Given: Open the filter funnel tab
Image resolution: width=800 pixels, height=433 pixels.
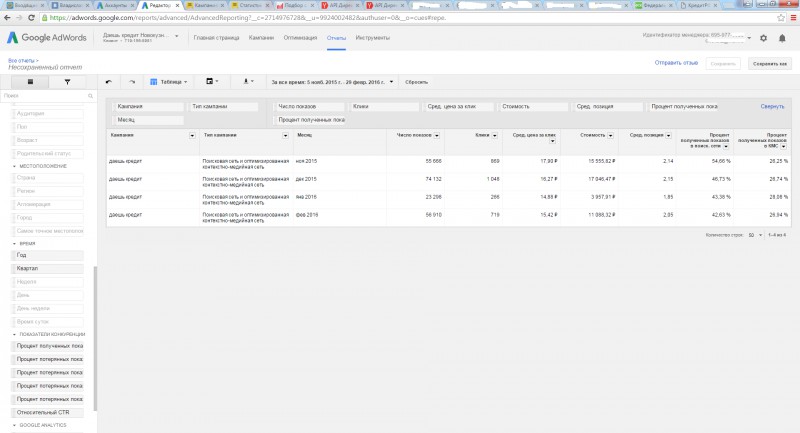Looking at the screenshot, I should 67,82.
